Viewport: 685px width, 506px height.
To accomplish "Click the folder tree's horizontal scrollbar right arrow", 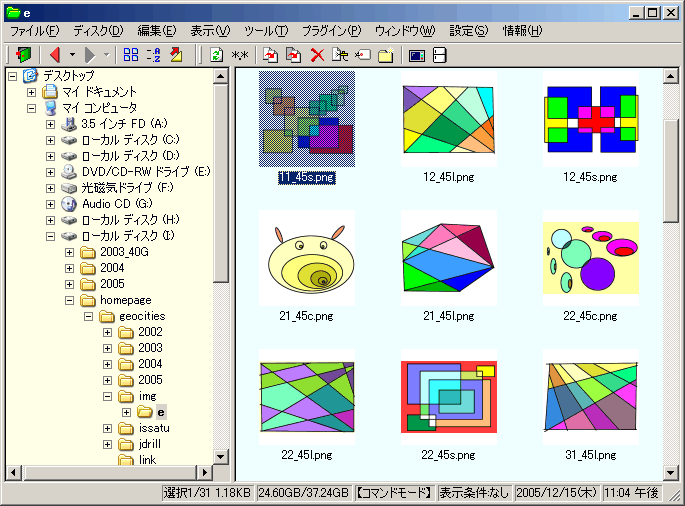I will 204,472.
